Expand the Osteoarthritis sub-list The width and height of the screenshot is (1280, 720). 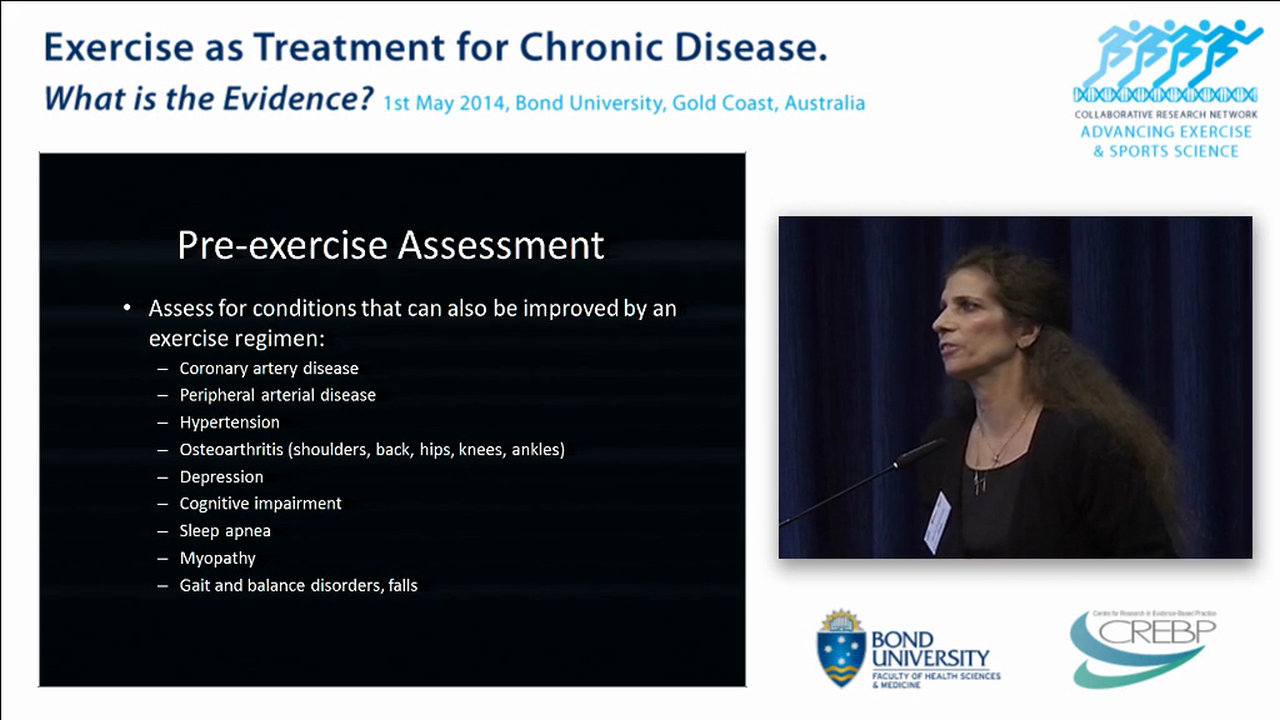pyautogui.click(x=372, y=449)
